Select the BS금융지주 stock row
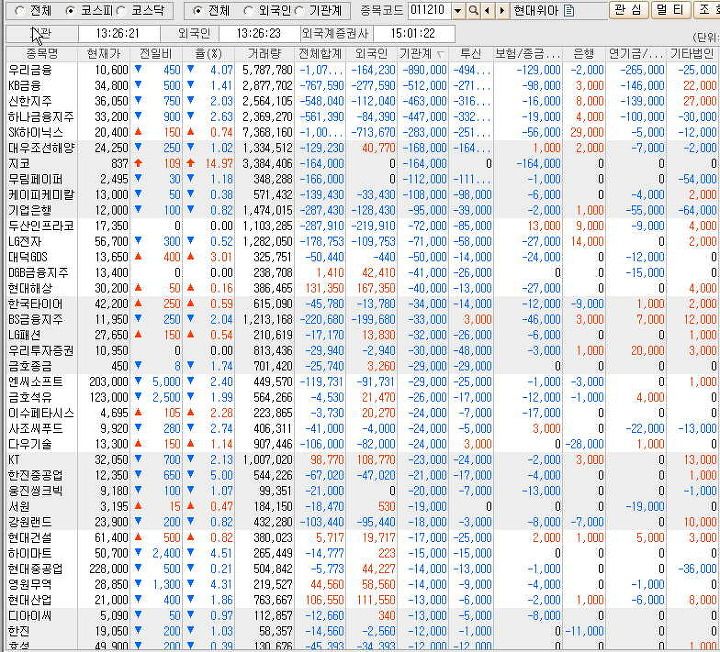720x652 pixels. point(362,320)
